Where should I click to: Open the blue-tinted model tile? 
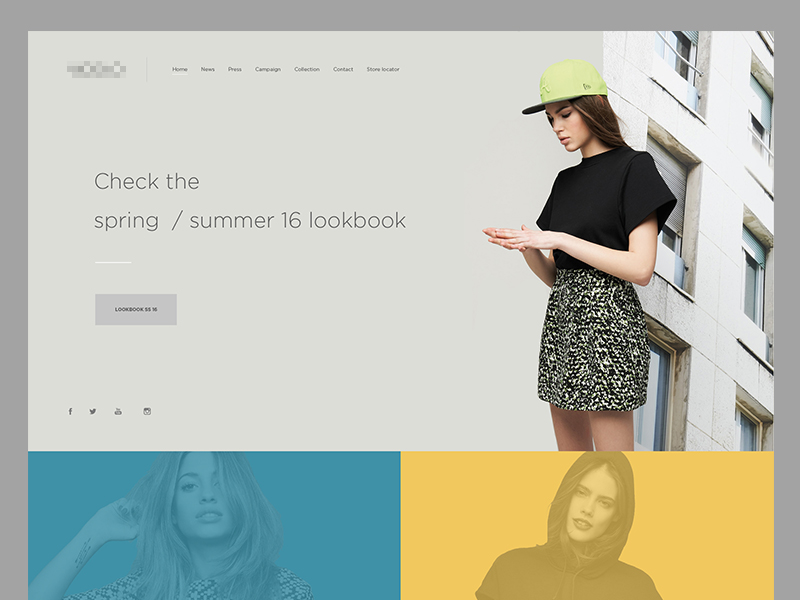click(214, 525)
